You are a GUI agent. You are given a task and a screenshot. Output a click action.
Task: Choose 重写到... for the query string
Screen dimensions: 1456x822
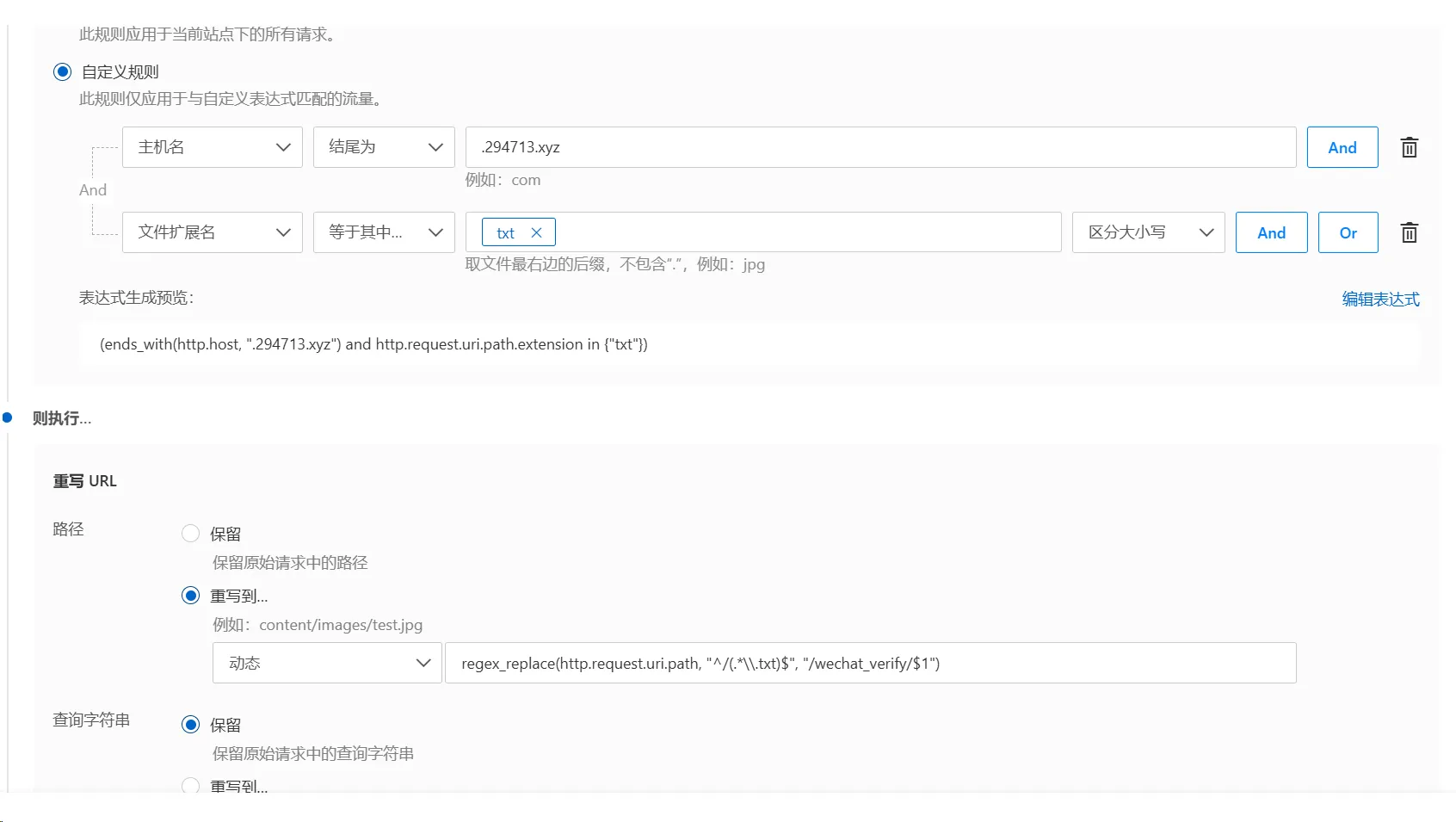tap(191, 785)
